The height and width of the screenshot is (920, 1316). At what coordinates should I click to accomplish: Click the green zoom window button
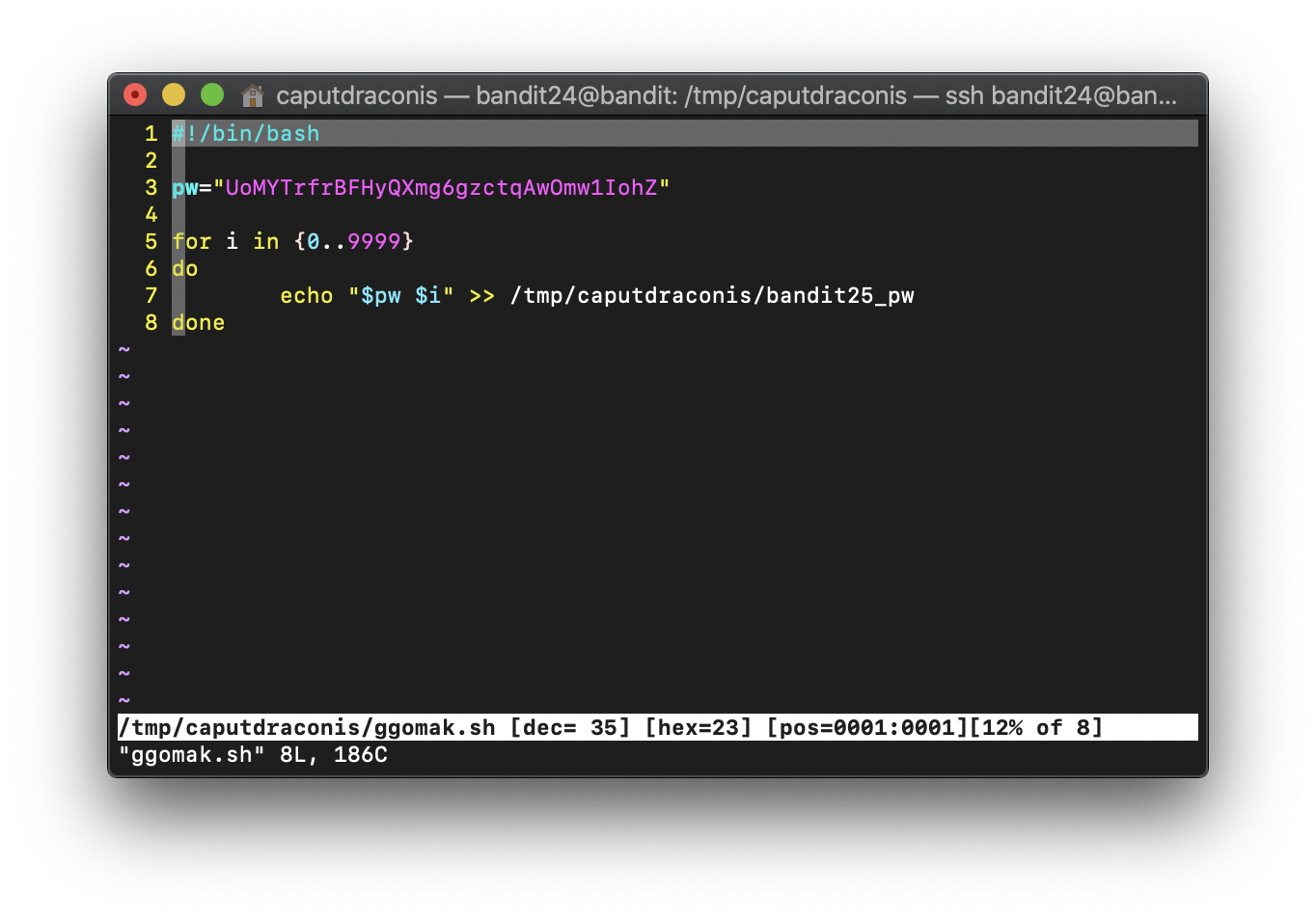(x=212, y=95)
